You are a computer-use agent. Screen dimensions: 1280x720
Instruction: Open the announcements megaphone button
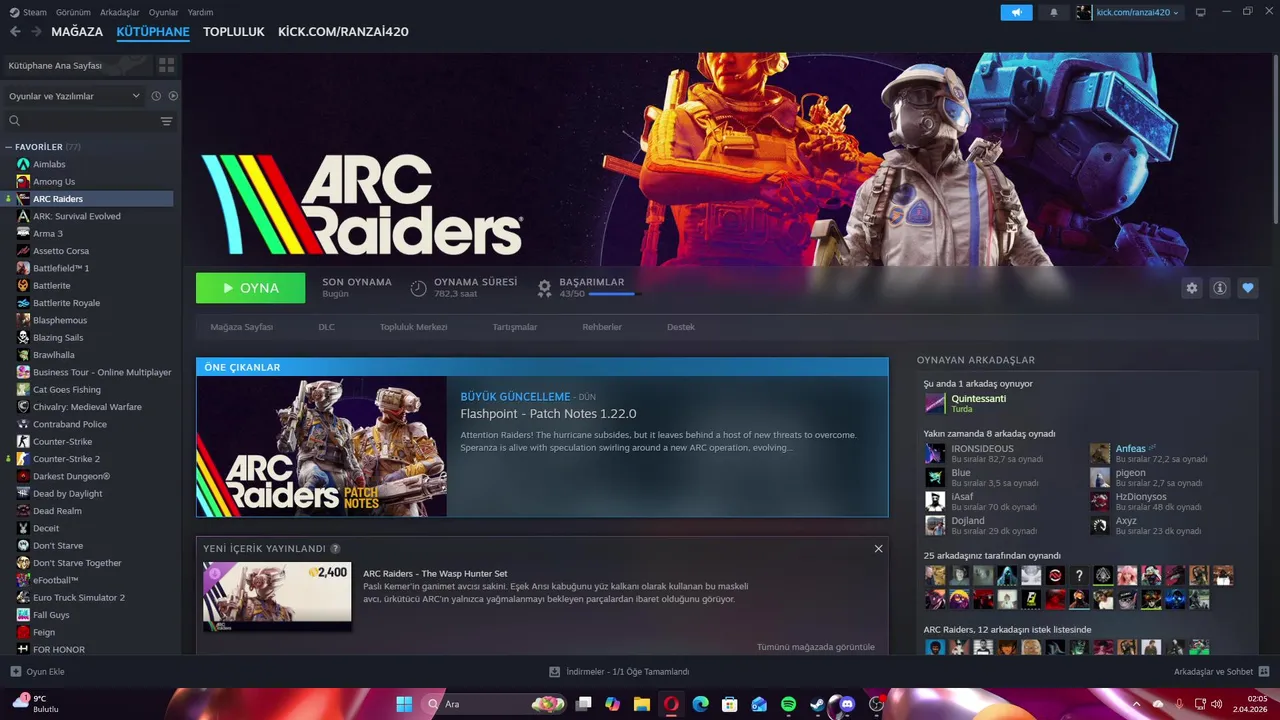tap(1016, 12)
